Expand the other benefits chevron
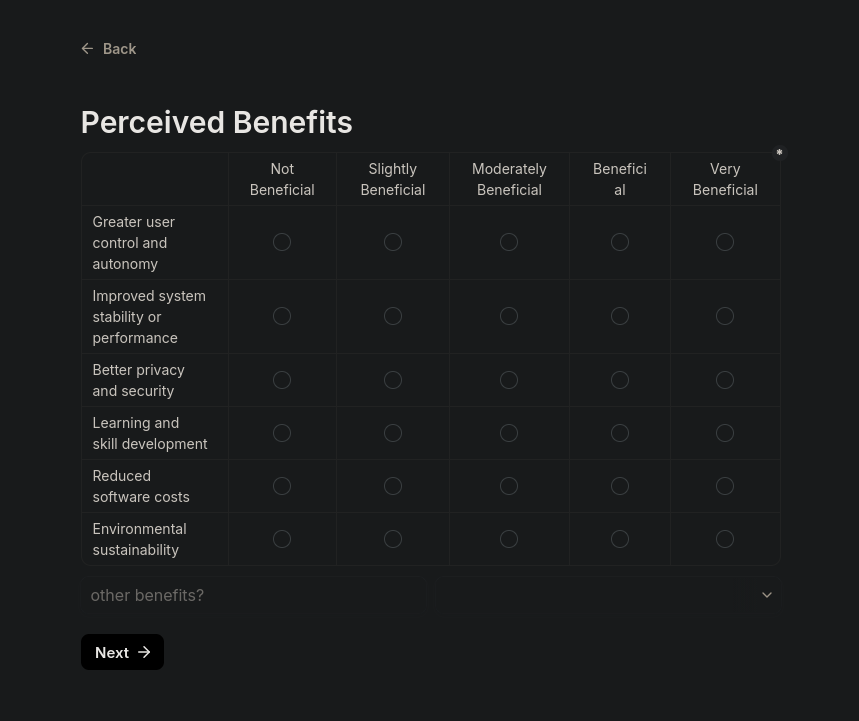The width and height of the screenshot is (859, 721). click(767, 595)
